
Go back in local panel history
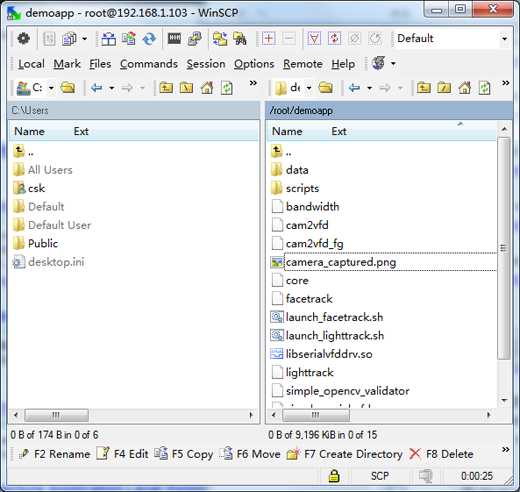[x=97, y=88]
